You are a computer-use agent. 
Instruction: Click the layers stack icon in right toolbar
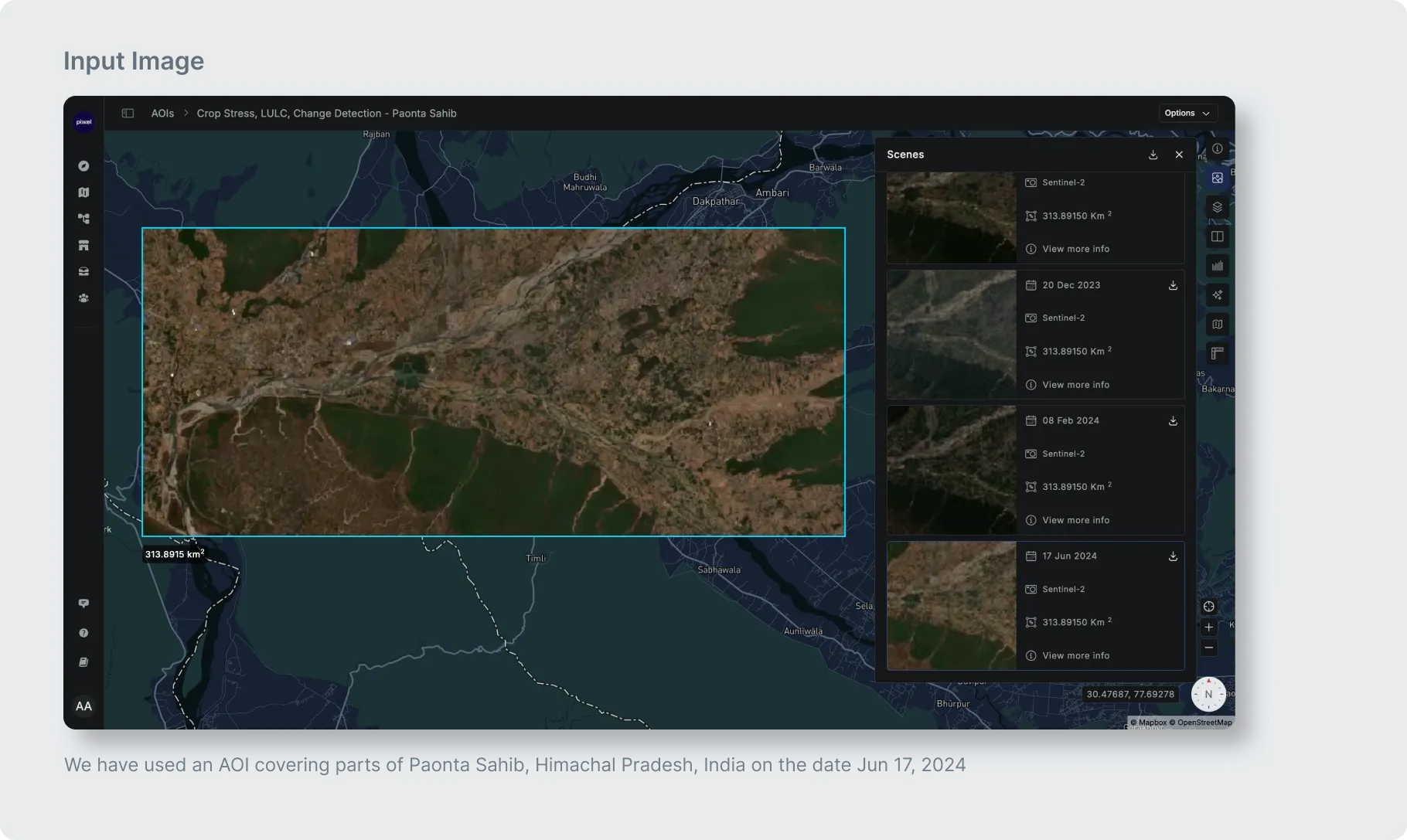tap(1217, 207)
